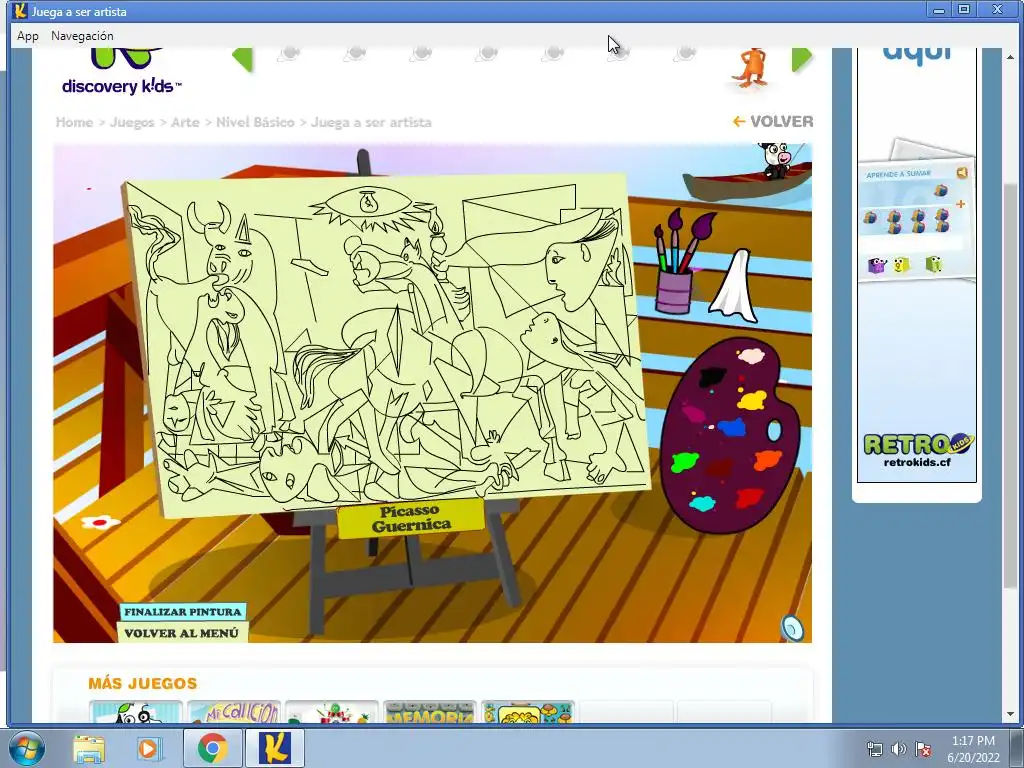Open the Arte breadcrumb link
This screenshot has height=768, width=1024.
point(185,122)
